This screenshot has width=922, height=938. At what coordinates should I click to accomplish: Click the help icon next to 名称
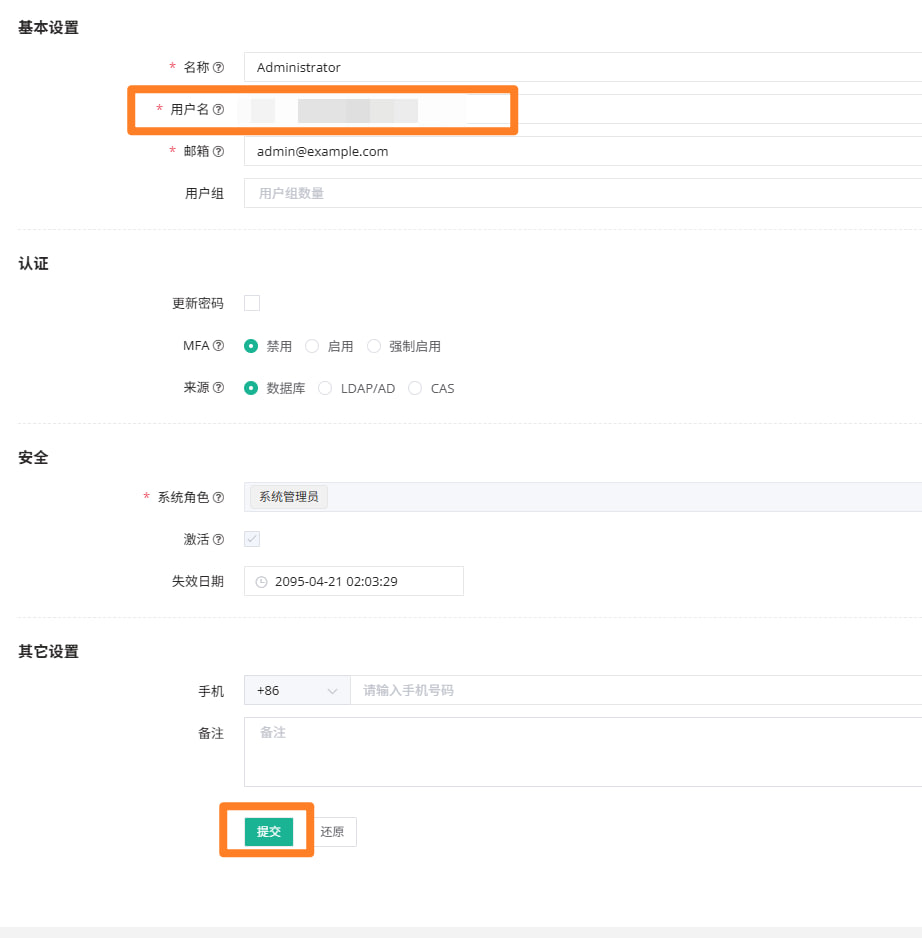tap(218, 67)
